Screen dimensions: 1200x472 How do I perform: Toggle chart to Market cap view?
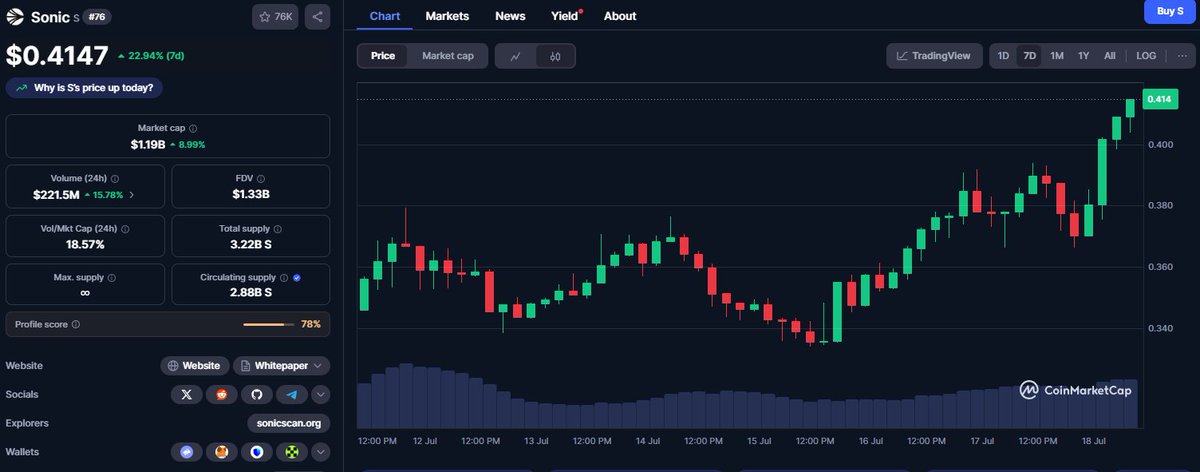point(447,56)
